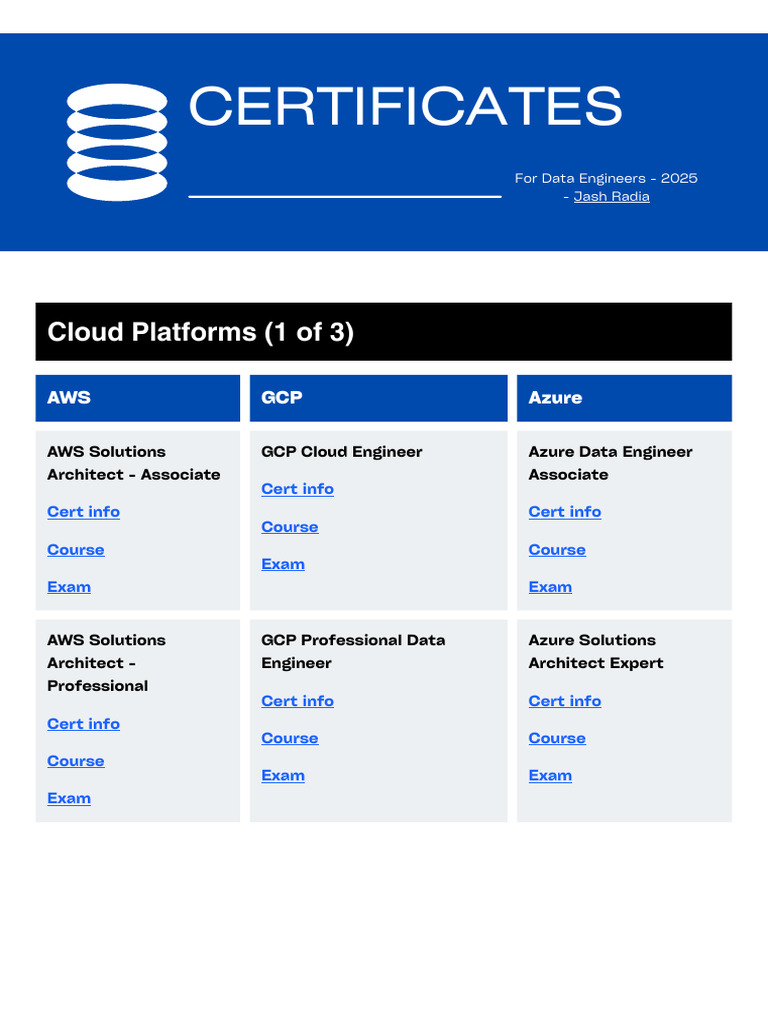This screenshot has height=1024, width=768.
Task: Open Exam link for GCP Professional Data Engineer
Action: point(283,776)
